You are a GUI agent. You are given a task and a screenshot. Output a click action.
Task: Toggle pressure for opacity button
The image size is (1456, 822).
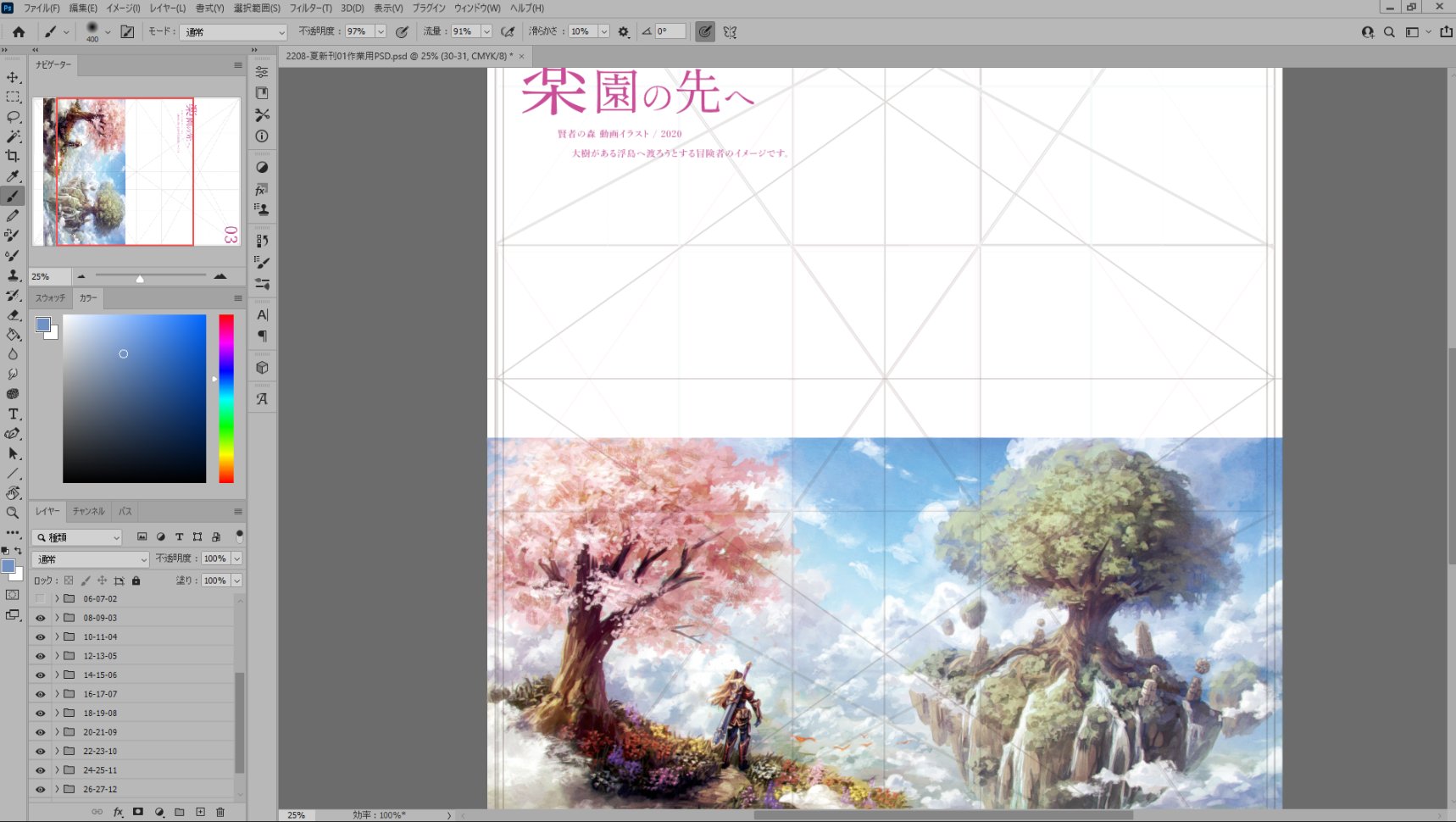(x=402, y=32)
